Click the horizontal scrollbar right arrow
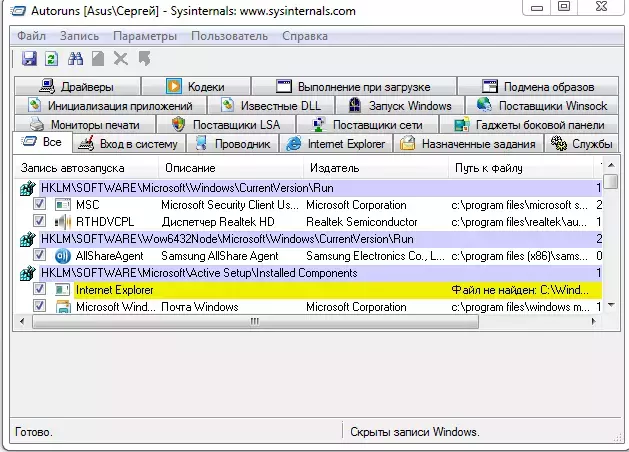Screen dimensions: 629x452 594,321
